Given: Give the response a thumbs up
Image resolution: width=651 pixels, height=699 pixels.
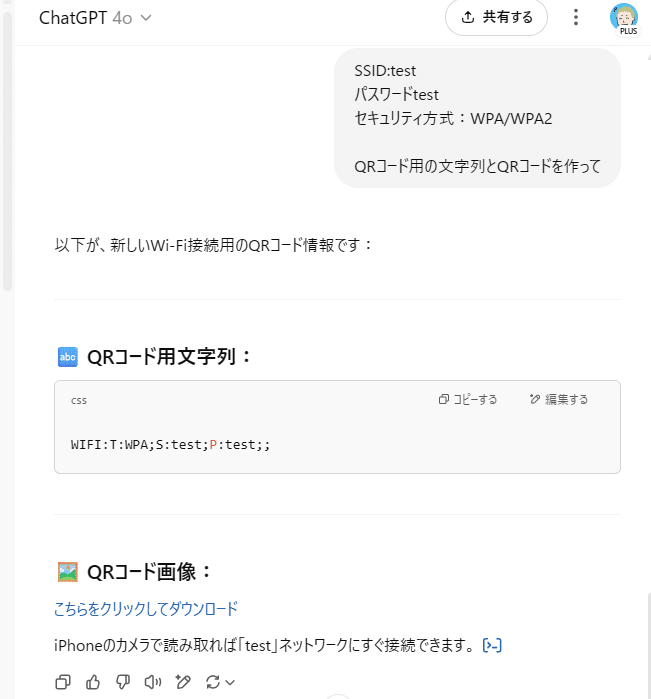Looking at the screenshot, I should click(93, 682).
